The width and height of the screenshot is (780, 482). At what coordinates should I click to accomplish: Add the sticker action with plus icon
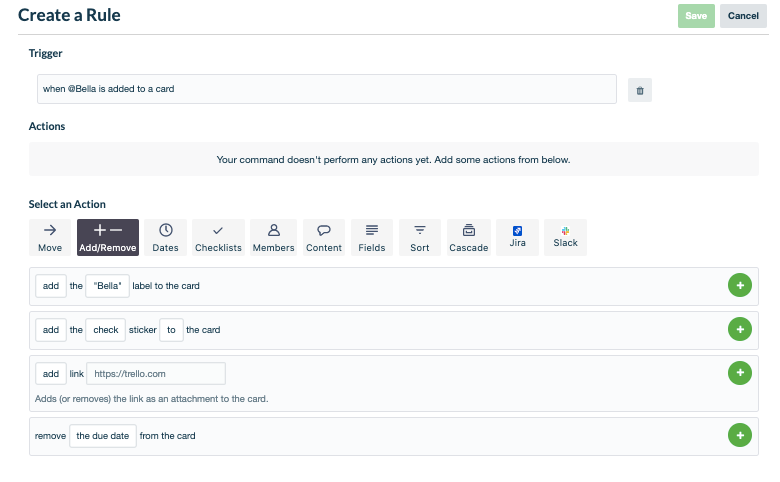tap(740, 329)
